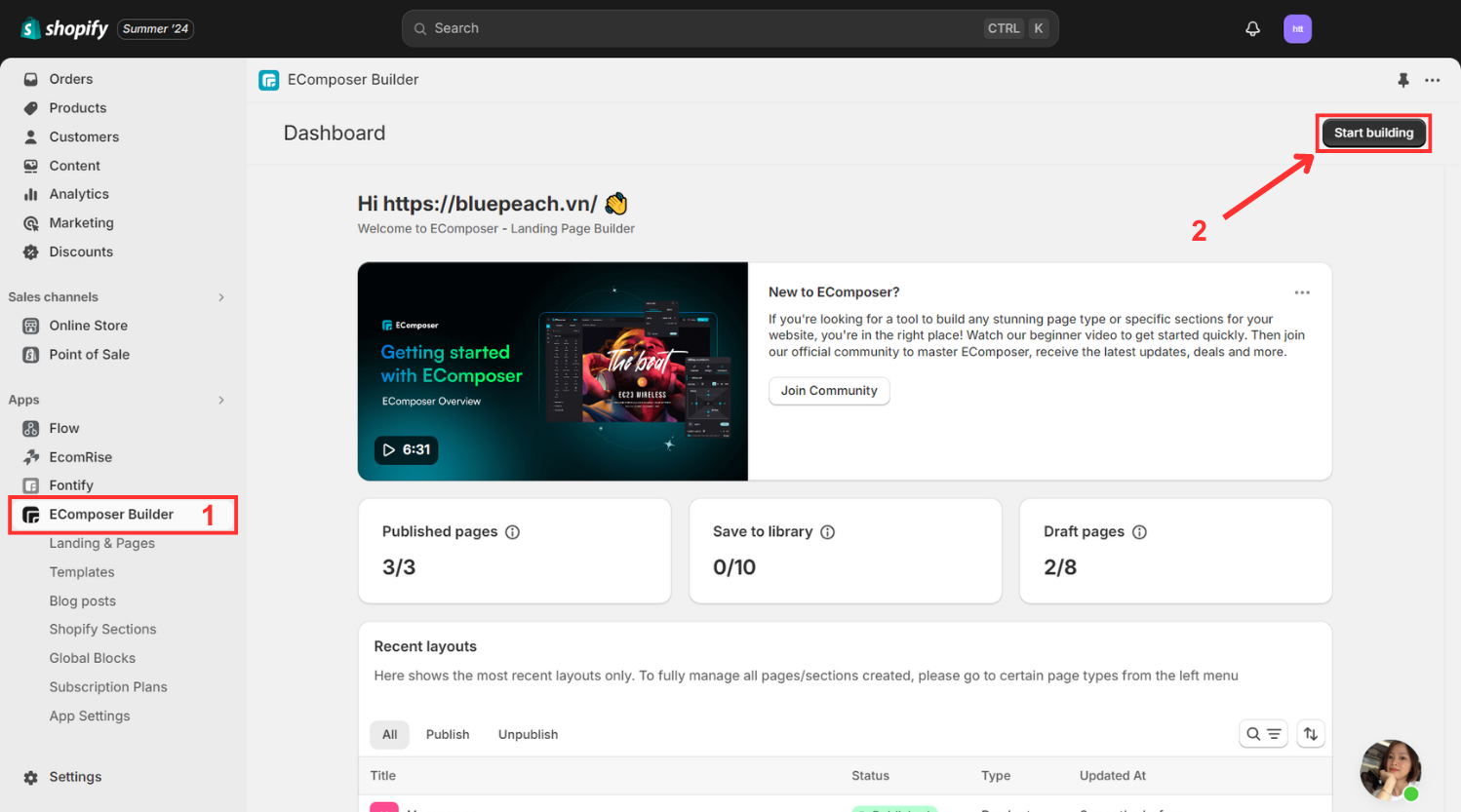1461x812 pixels.
Task: Click the Published pages 3/3 value
Action: click(399, 567)
